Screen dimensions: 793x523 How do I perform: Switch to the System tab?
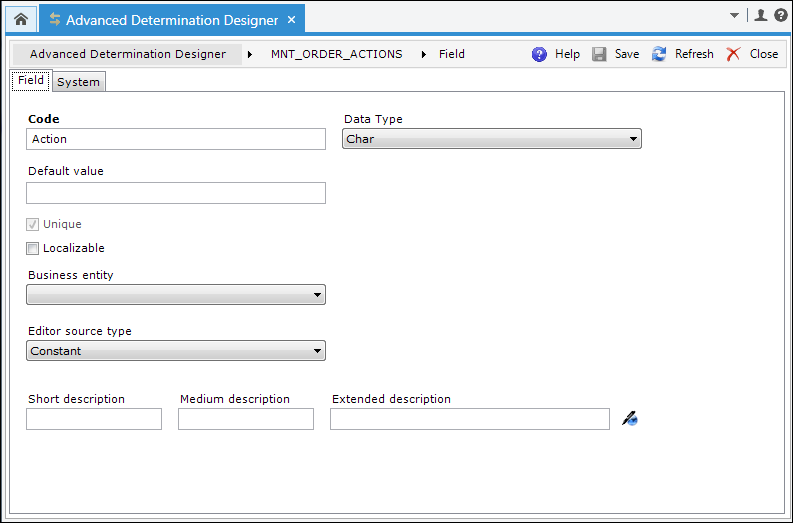[x=78, y=82]
